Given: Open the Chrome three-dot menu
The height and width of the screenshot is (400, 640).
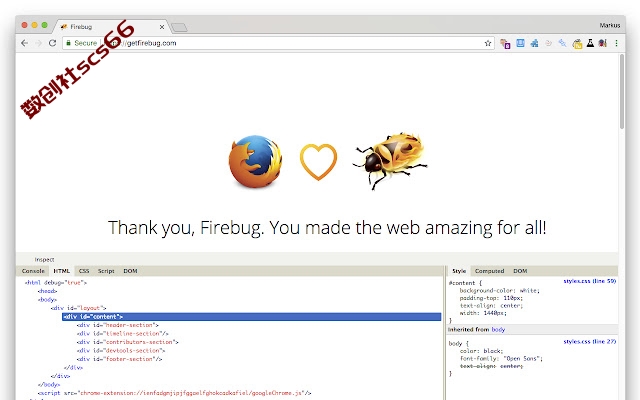Looking at the screenshot, I should (x=616, y=43).
